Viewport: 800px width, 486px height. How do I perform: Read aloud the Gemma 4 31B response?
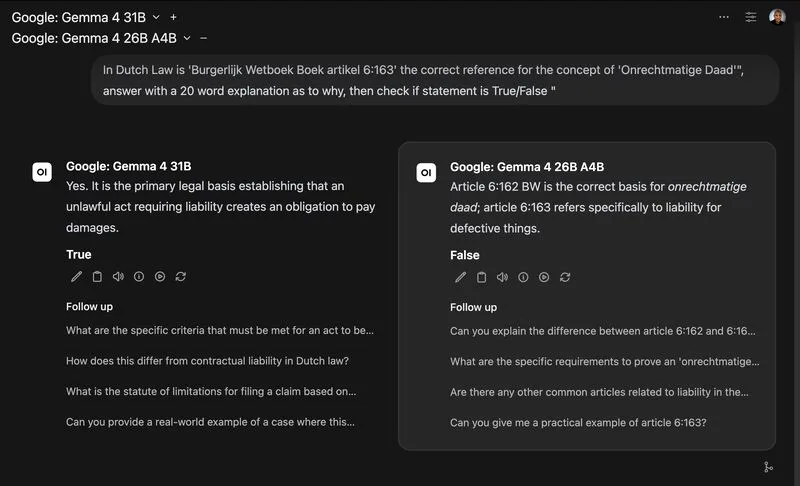point(118,276)
